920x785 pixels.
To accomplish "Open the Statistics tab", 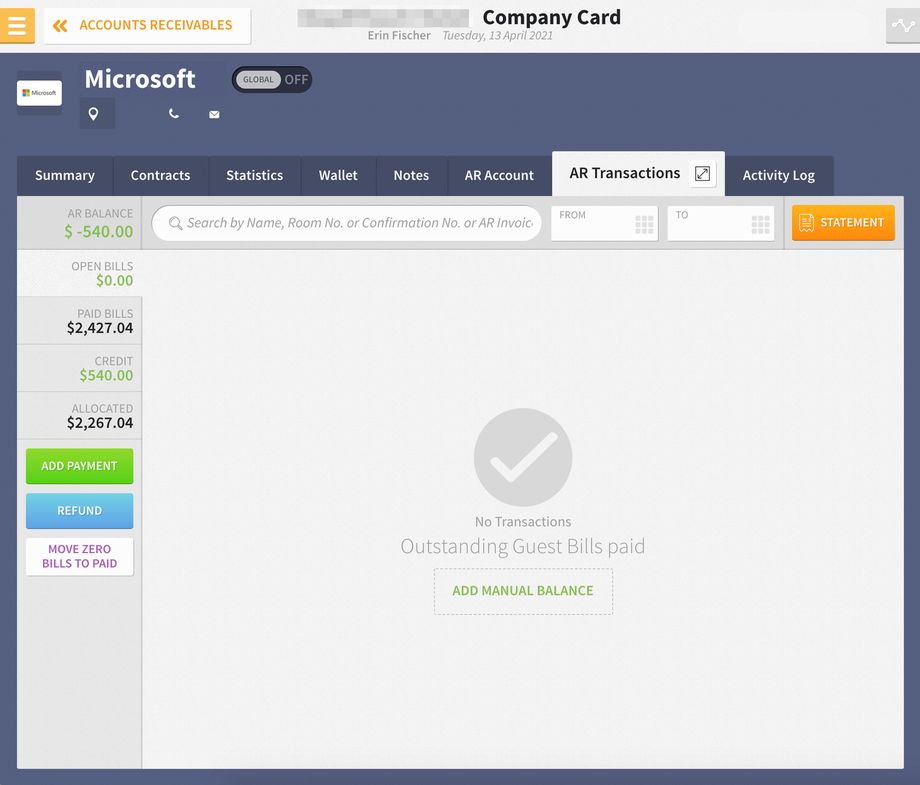I will 255,175.
